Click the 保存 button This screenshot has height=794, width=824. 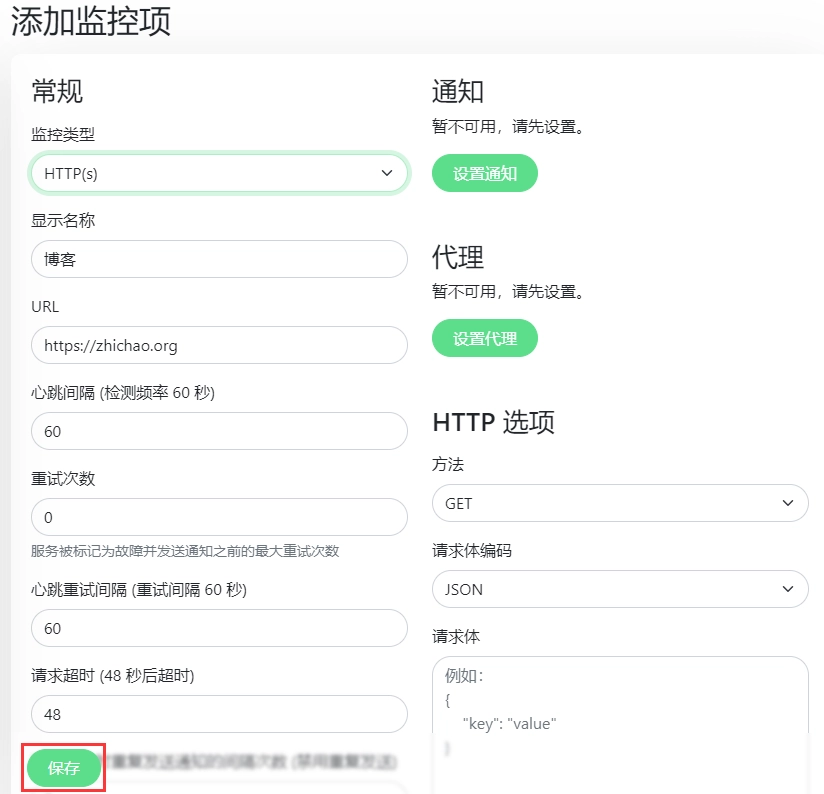(x=64, y=768)
